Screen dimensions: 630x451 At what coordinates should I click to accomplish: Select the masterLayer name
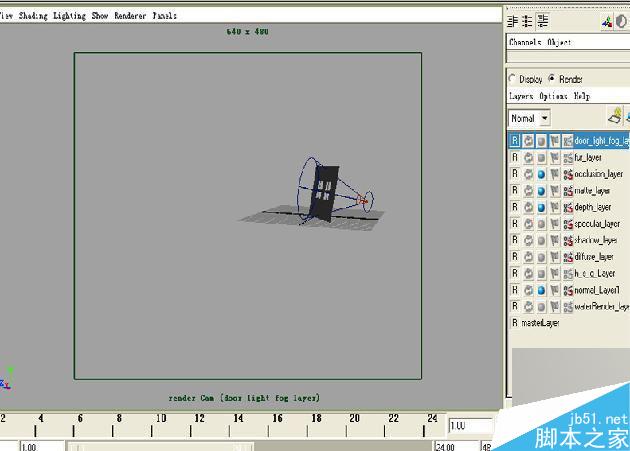point(540,323)
